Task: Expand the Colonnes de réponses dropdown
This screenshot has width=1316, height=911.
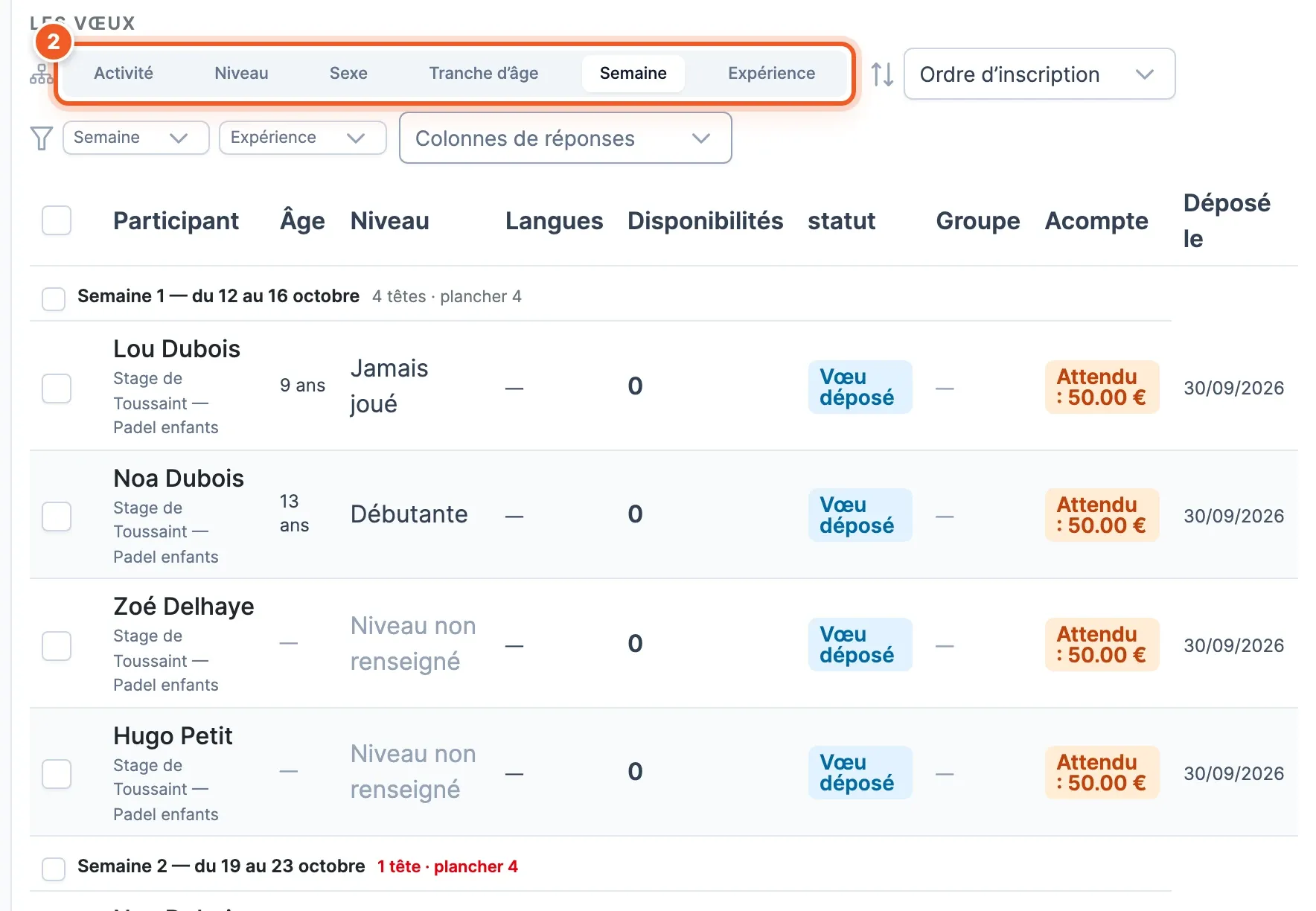Action: 566,138
